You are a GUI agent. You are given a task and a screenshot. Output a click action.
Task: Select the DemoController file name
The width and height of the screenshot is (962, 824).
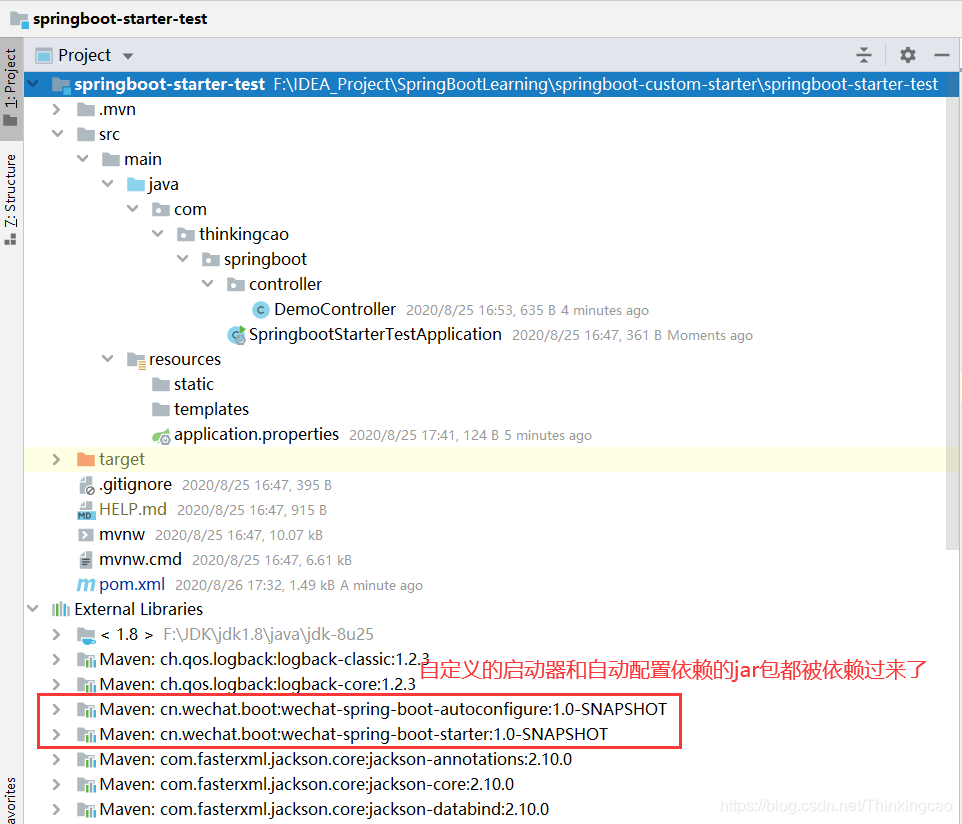335,309
